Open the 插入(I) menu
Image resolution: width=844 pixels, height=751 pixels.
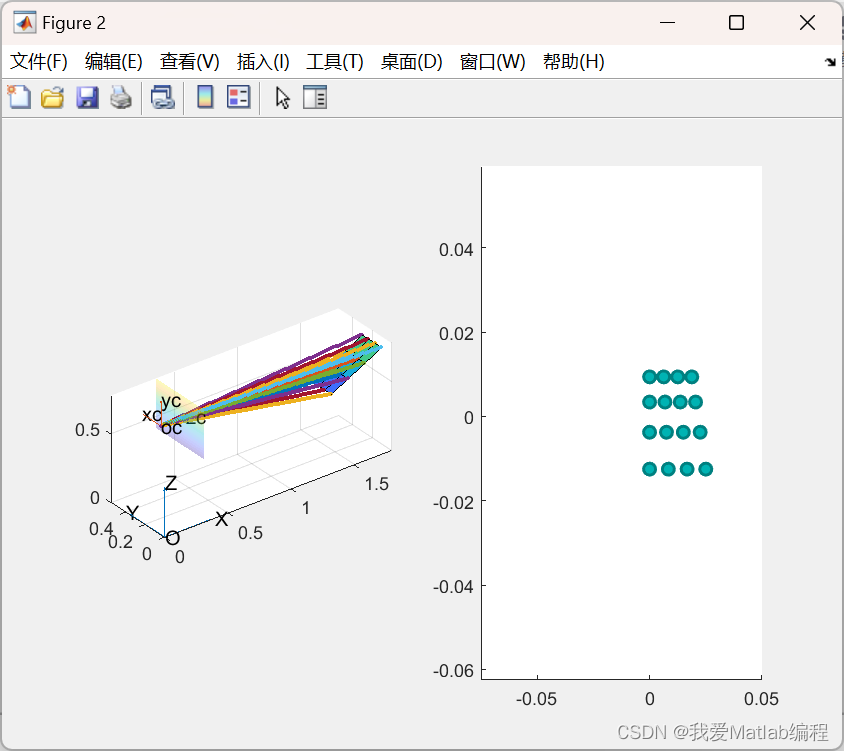tap(262, 61)
